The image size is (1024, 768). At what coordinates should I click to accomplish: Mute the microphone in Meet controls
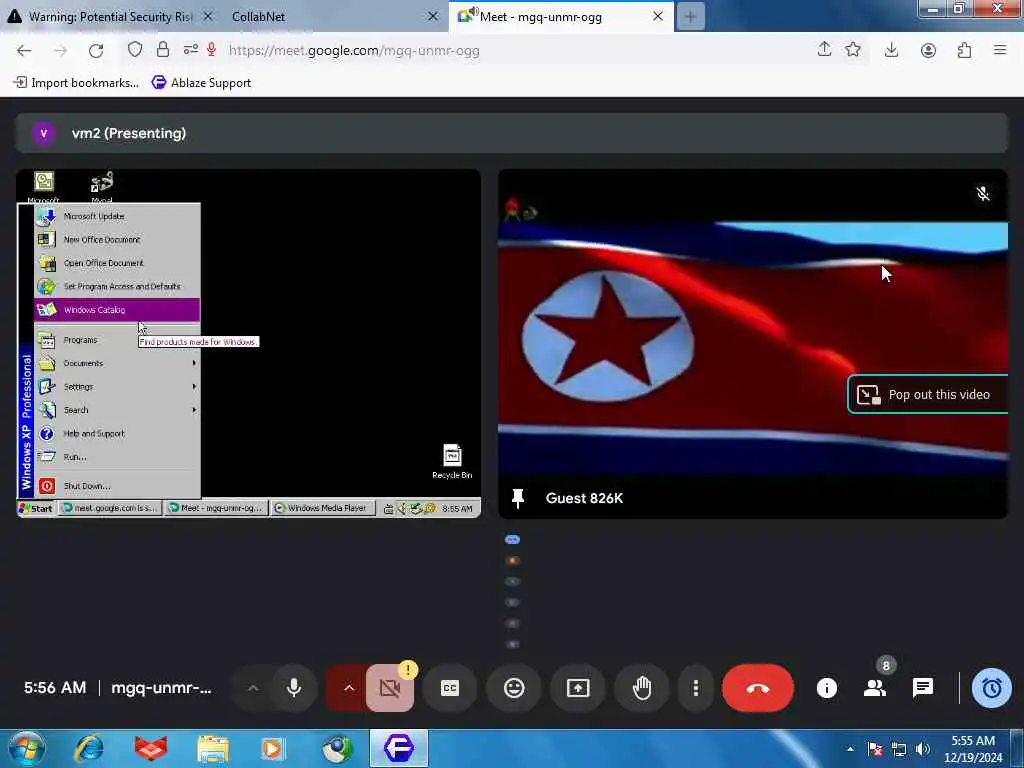click(x=294, y=688)
